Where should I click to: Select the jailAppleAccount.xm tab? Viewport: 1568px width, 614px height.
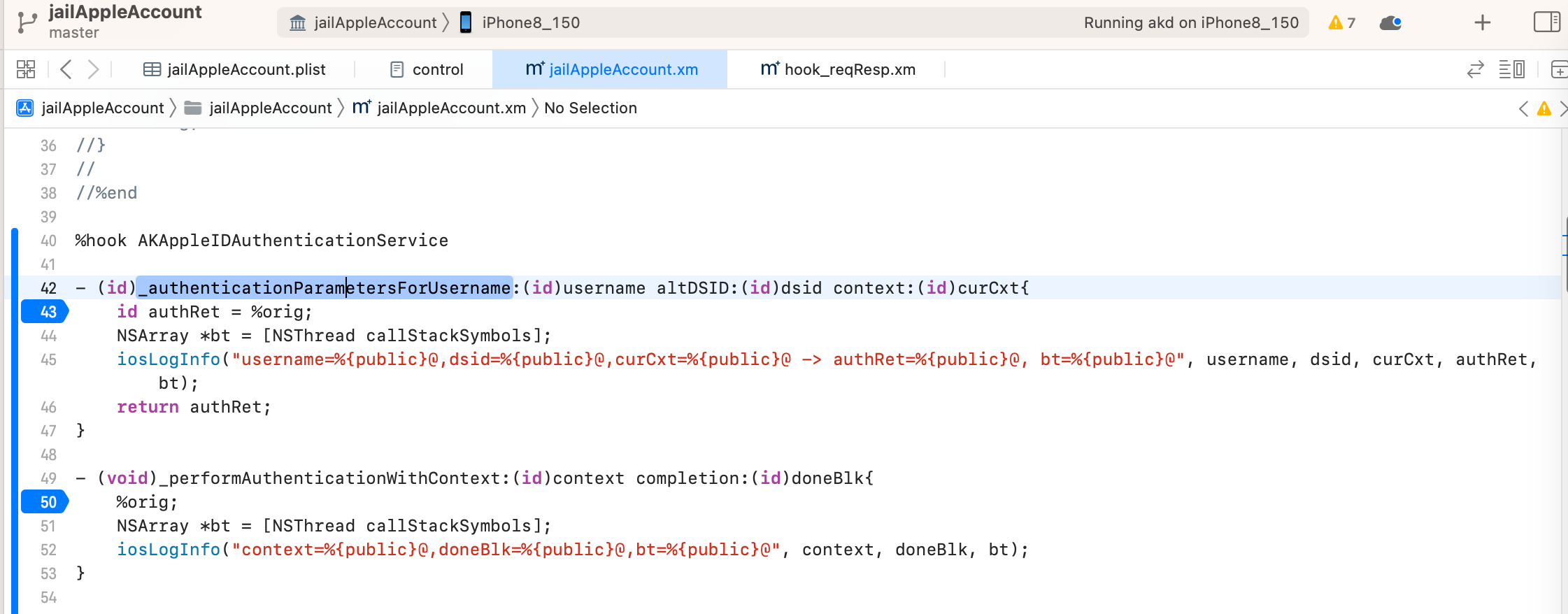pyautogui.click(x=611, y=69)
